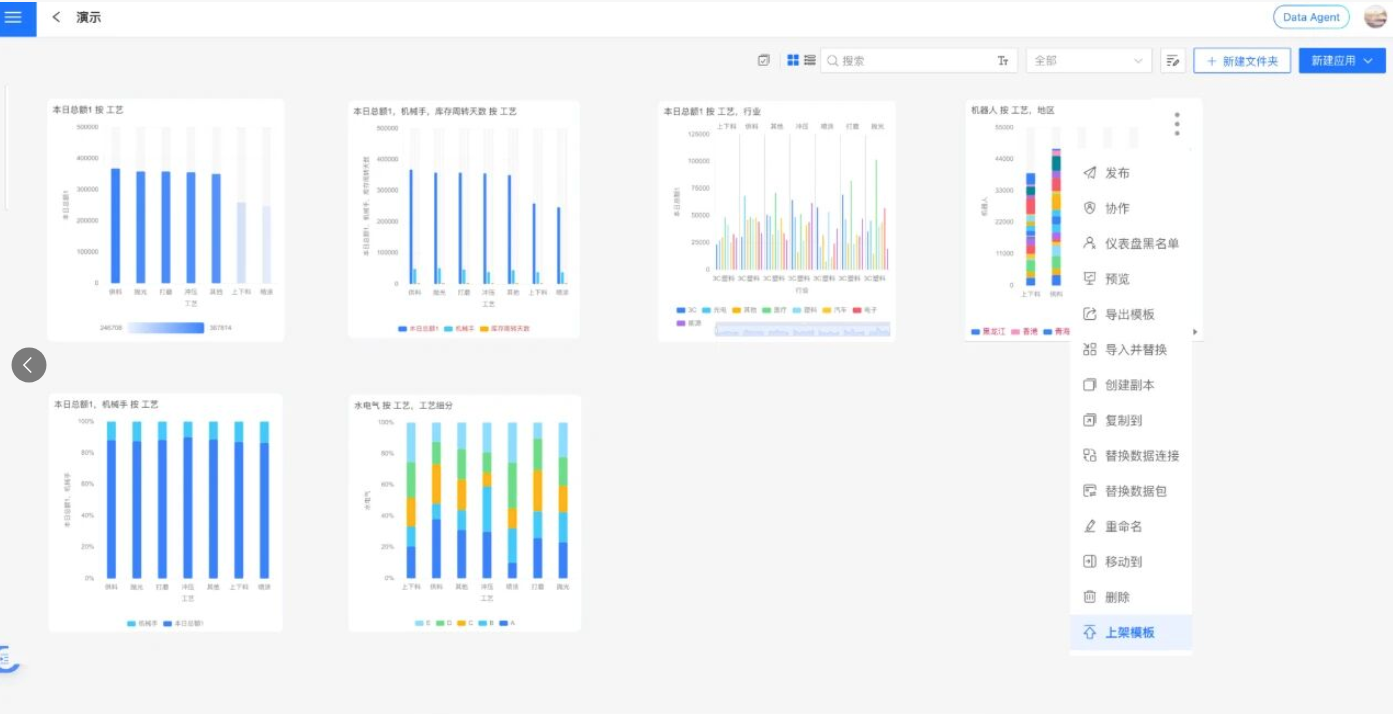Click the 删除 (Delete) trash icon
The width and height of the screenshot is (1393, 714).
pos(1089,596)
